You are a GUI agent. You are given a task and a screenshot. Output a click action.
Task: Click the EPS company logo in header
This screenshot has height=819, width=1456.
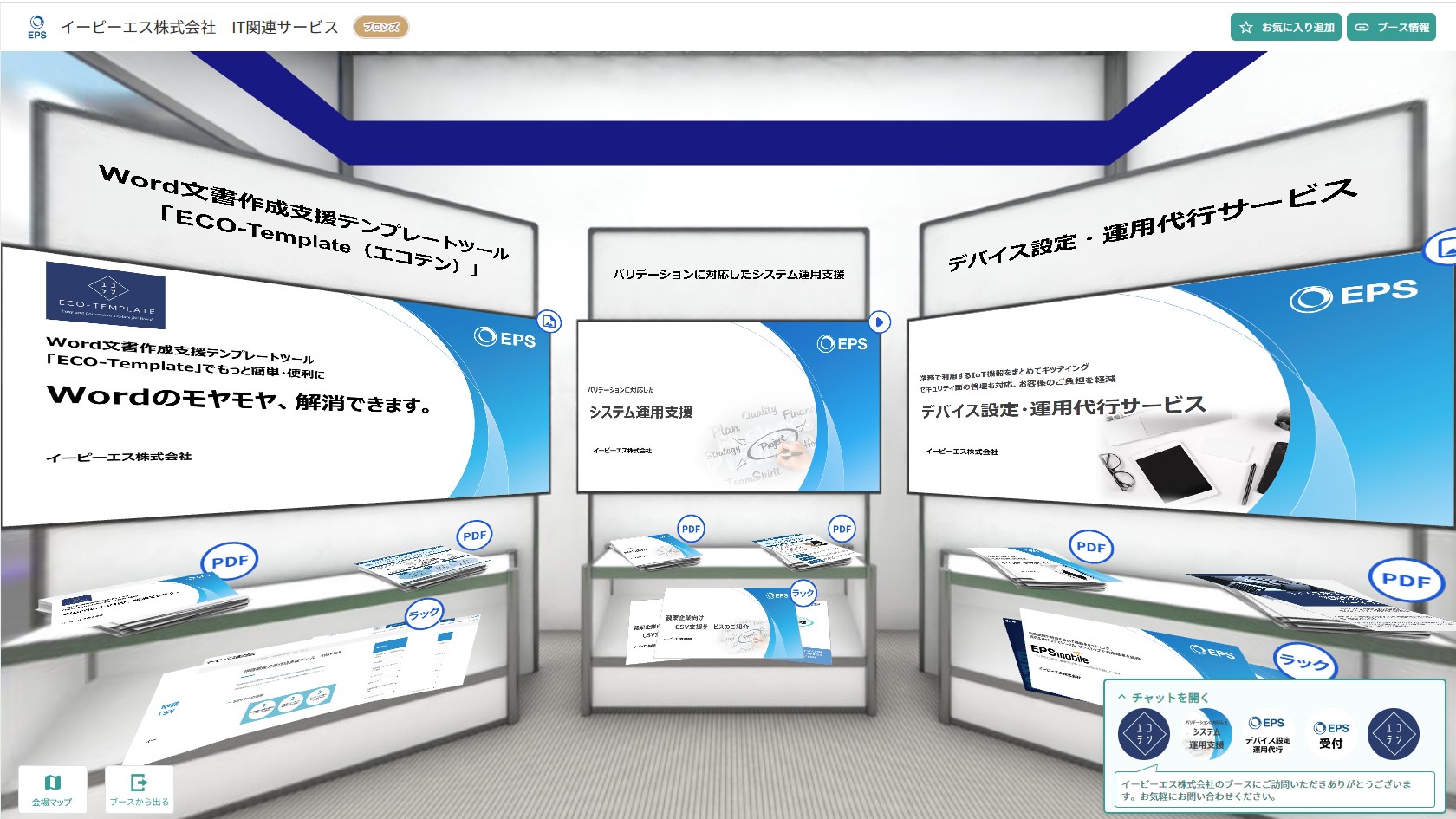pyautogui.click(x=36, y=27)
